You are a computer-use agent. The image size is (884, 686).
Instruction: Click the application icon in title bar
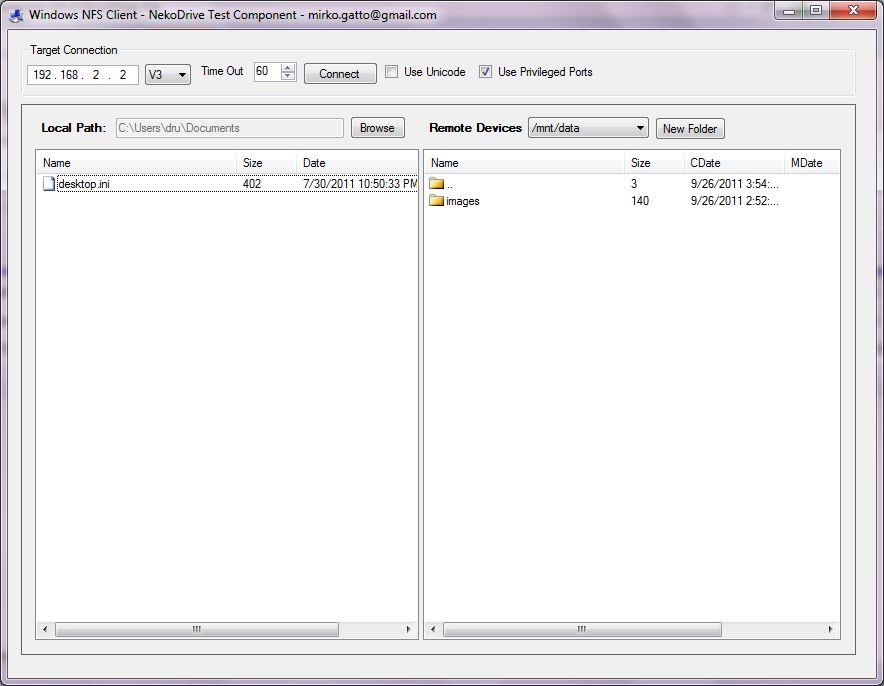coord(16,15)
